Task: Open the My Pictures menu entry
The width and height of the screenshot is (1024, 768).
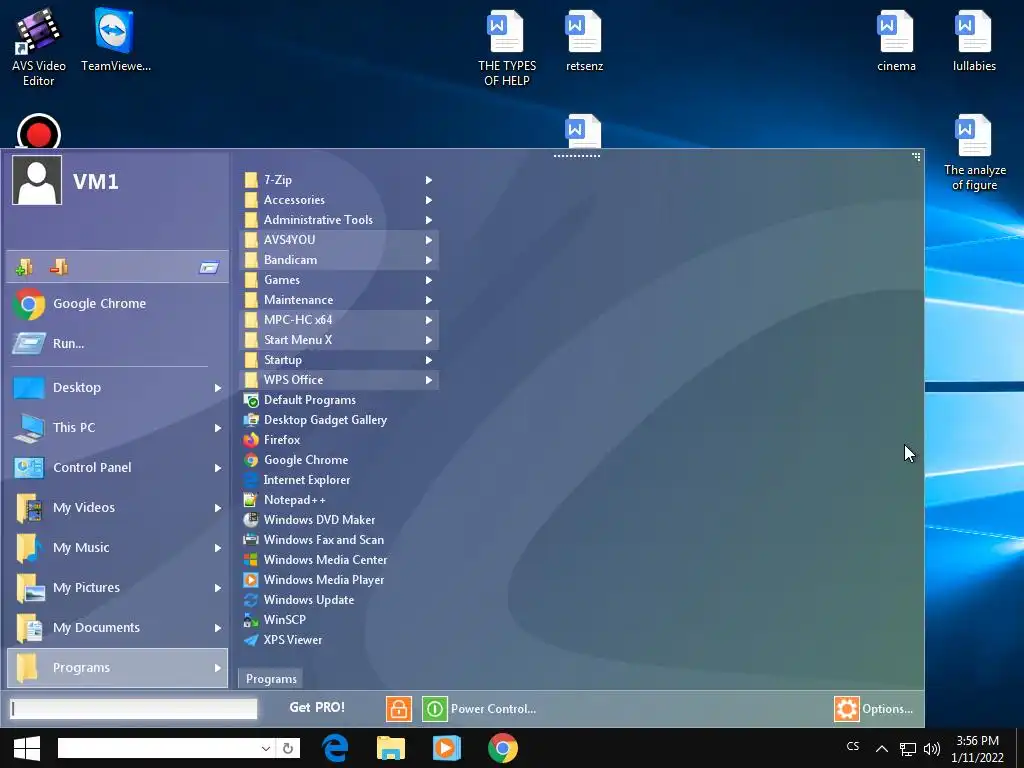Action: [118, 588]
